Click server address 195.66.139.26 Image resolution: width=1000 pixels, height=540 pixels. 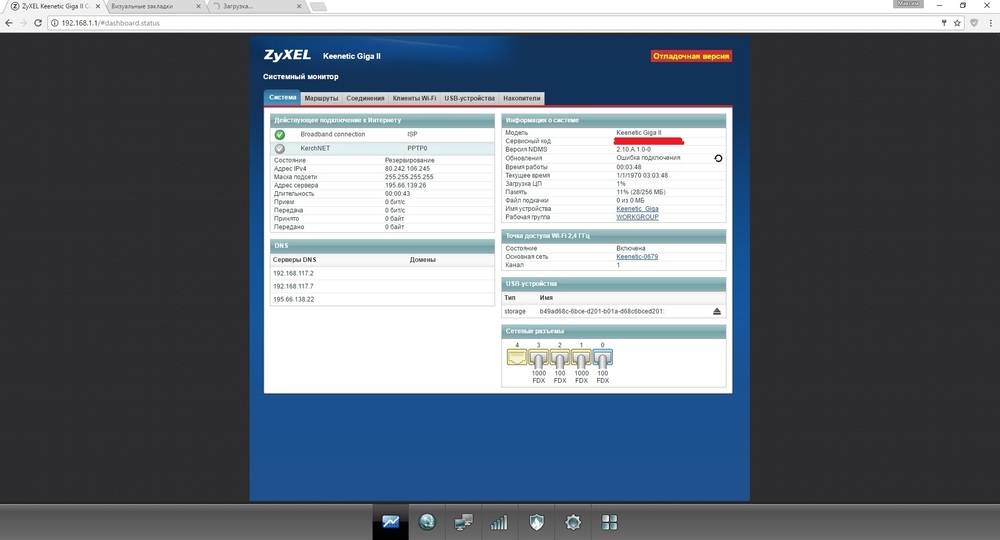[x=406, y=186]
